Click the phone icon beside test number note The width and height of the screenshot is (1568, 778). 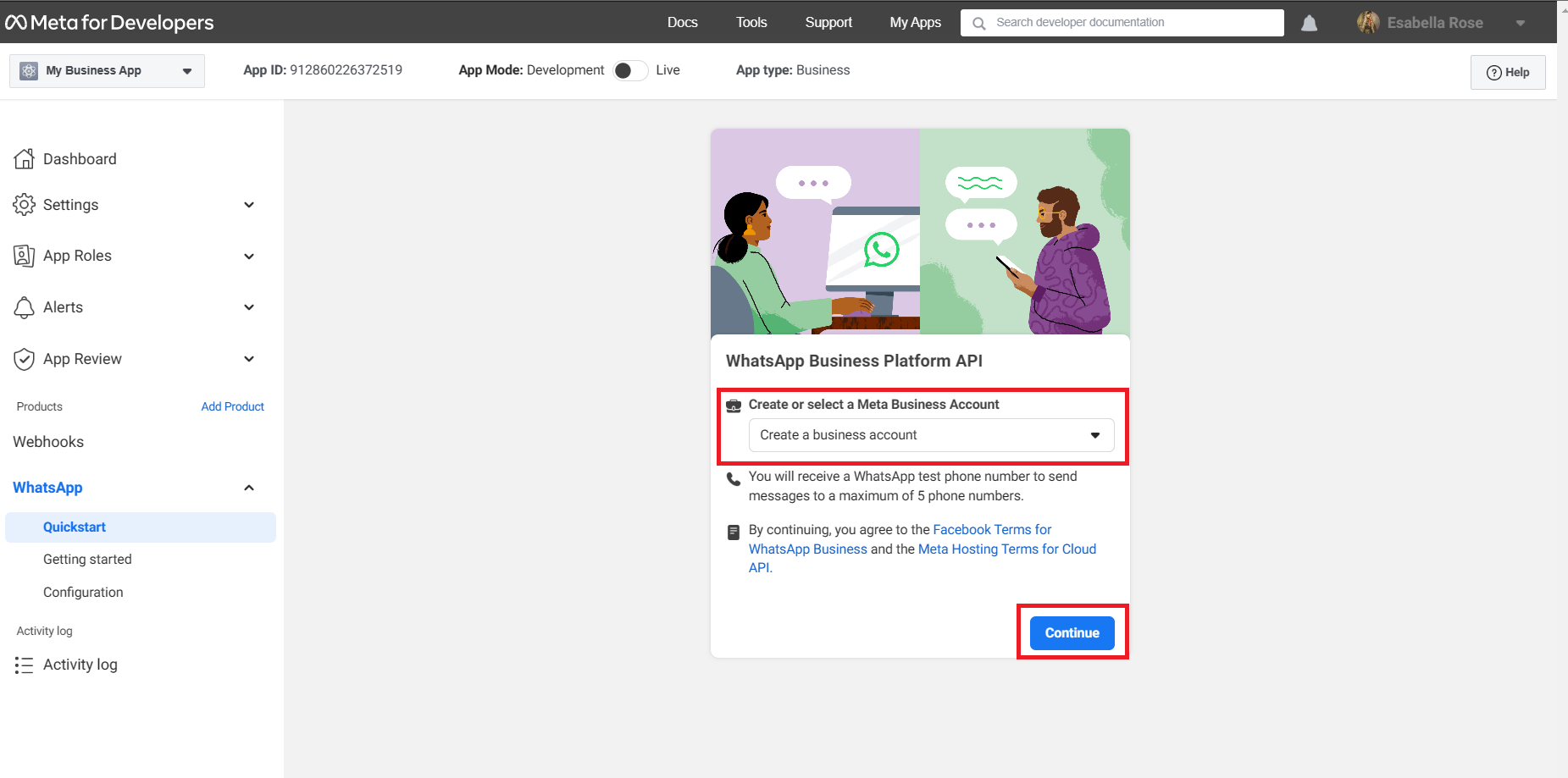click(734, 478)
